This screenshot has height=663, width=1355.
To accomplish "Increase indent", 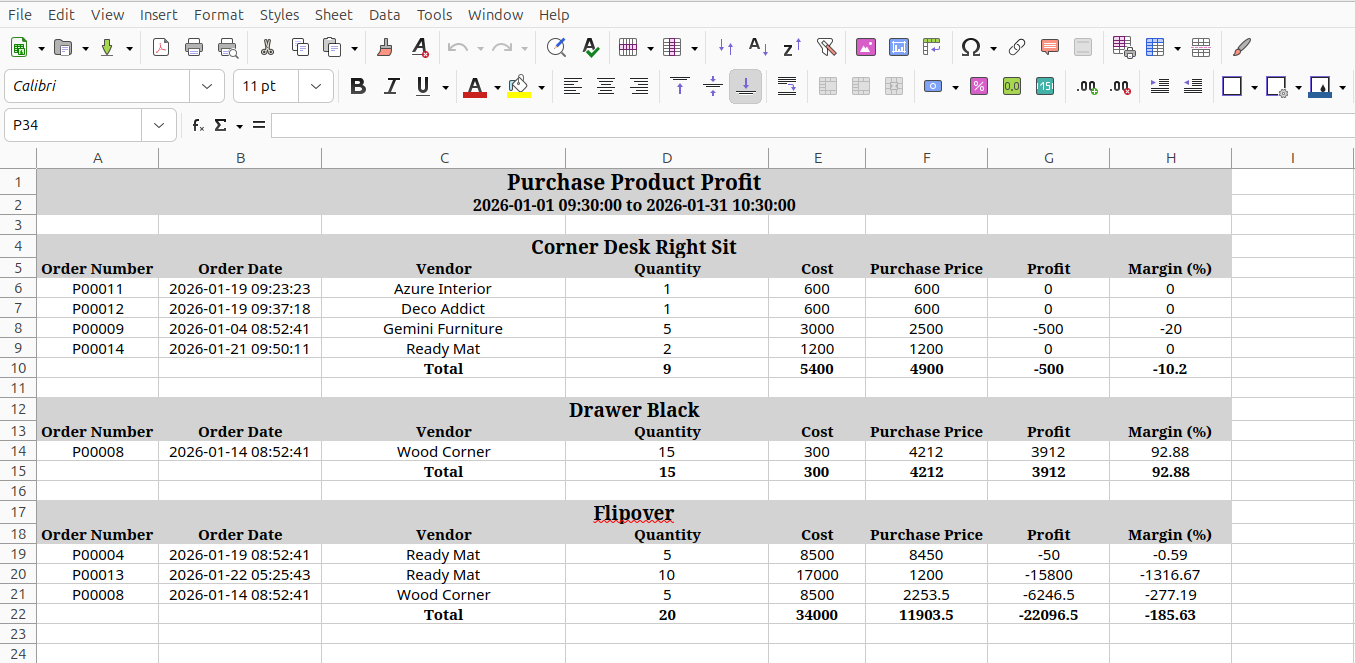I will (x=1160, y=86).
